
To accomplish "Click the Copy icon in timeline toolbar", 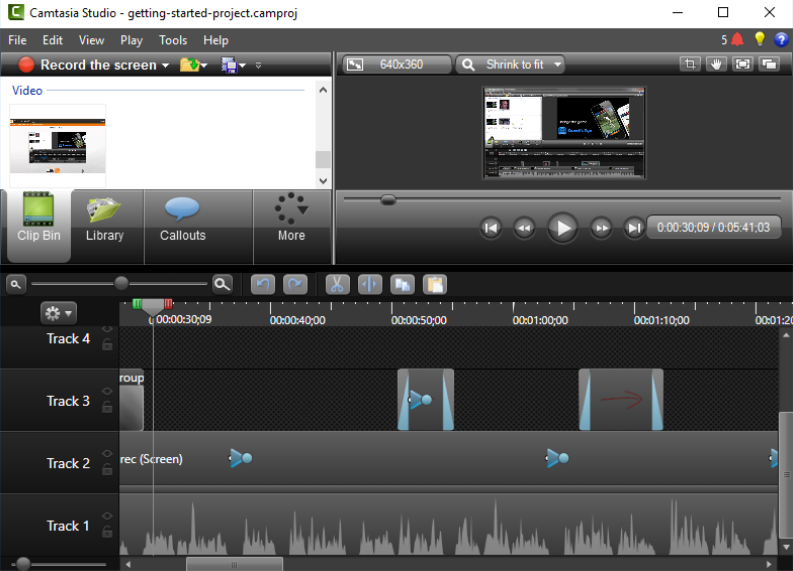I will tap(403, 284).
